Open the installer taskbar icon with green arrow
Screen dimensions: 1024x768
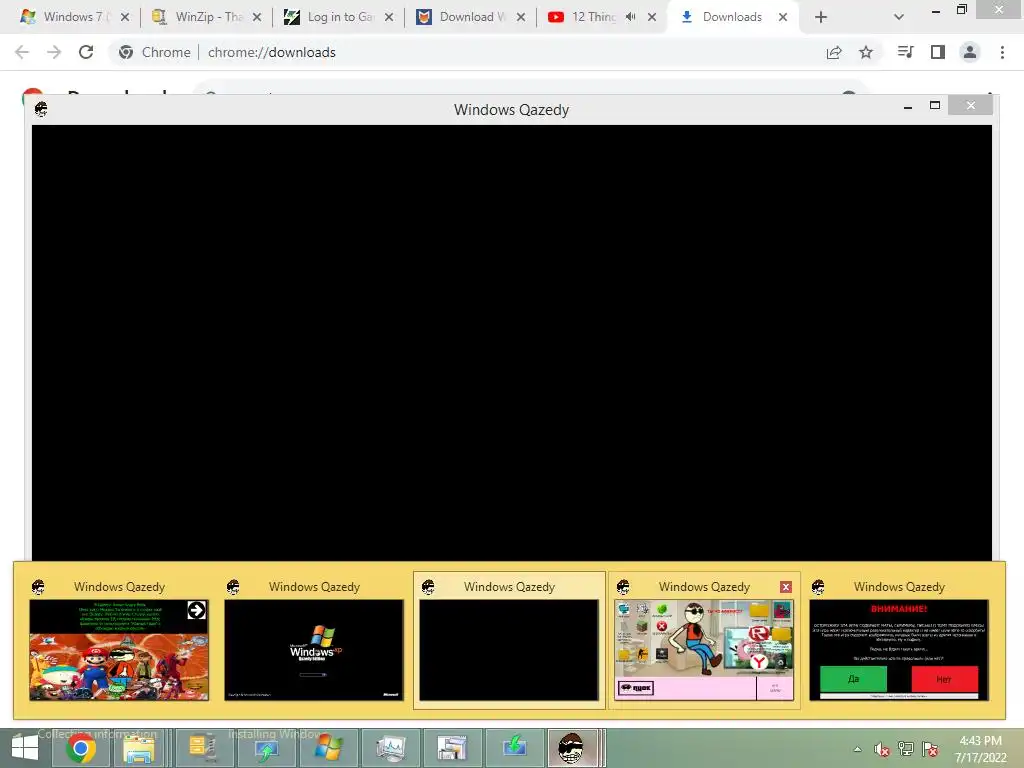266,748
